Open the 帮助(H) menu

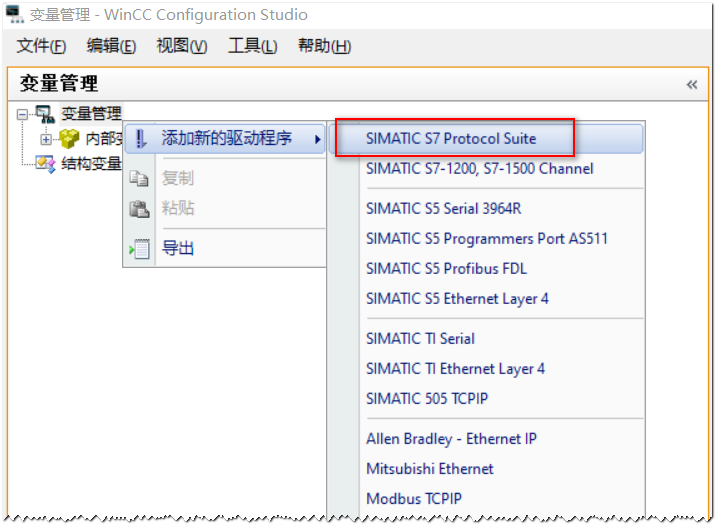pos(324,46)
